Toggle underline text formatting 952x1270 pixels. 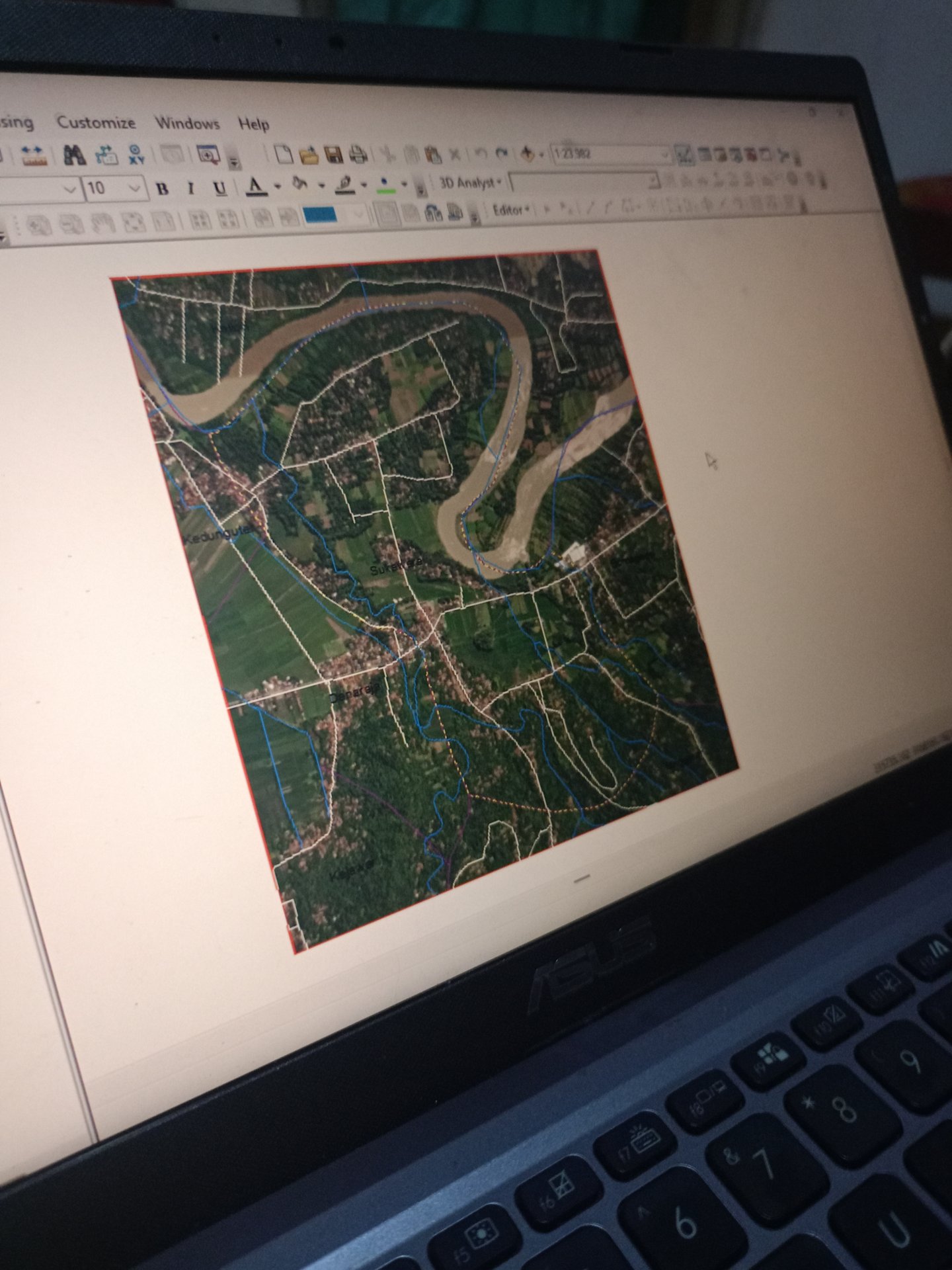(220, 189)
